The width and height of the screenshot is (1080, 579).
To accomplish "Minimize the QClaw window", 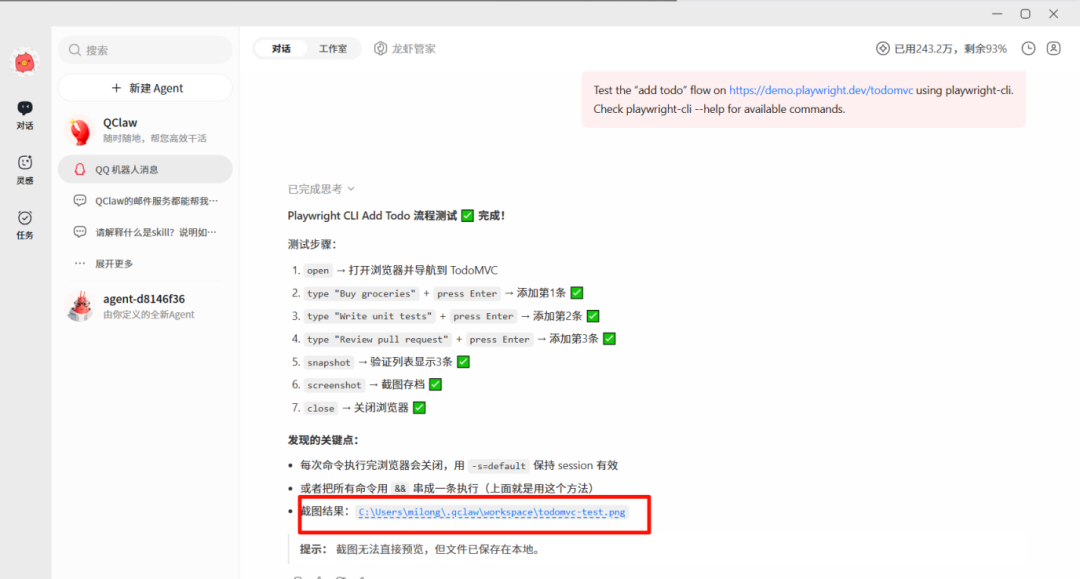I will pyautogui.click(x=997, y=14).
